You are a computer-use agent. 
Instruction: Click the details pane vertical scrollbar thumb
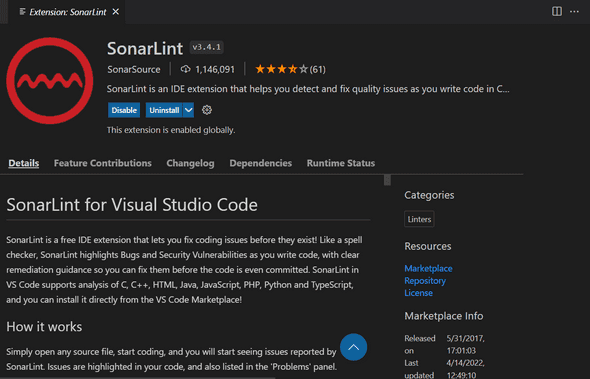[387, 180]
